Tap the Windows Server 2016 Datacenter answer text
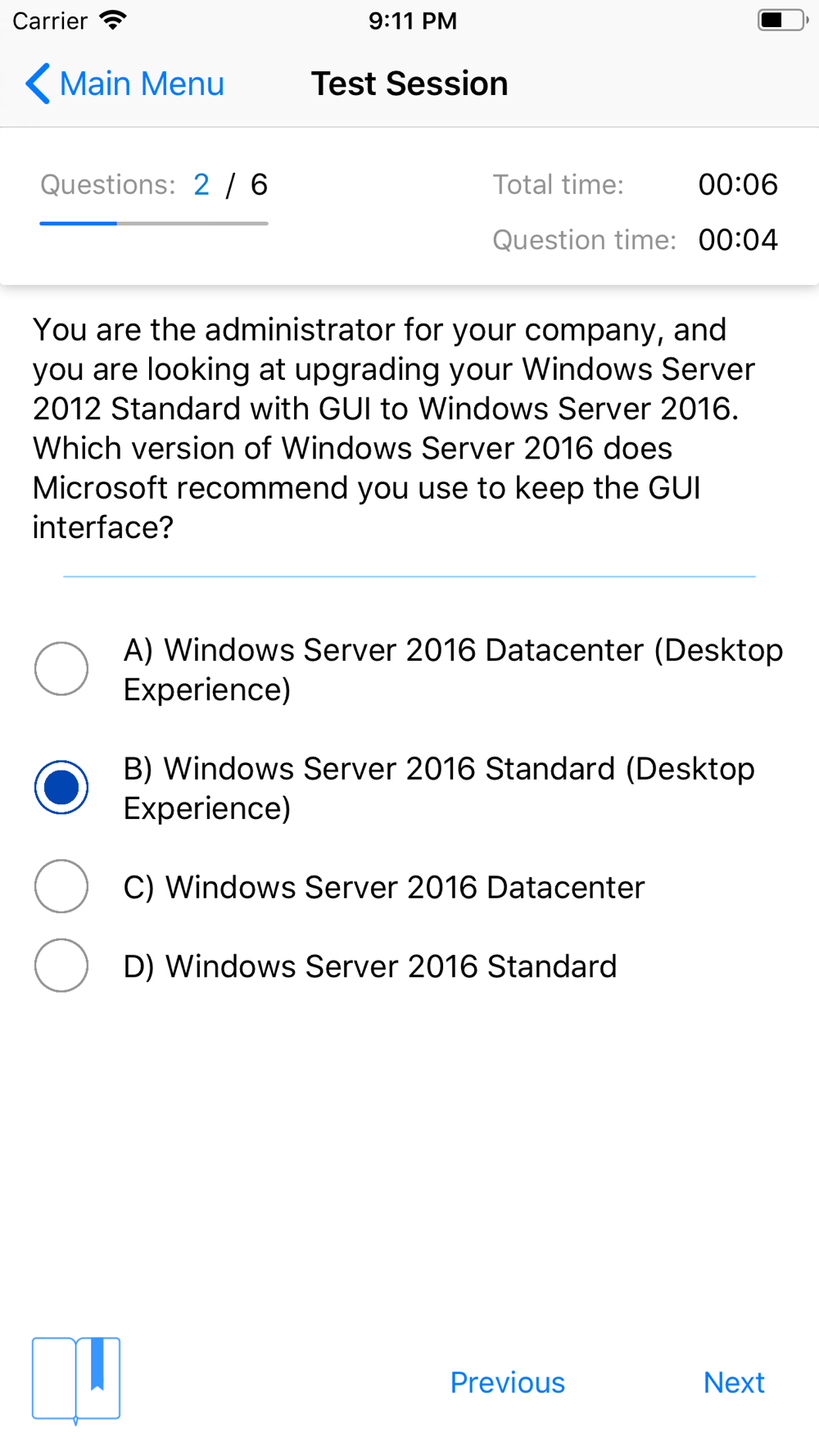This screenshot has height=1456, width=819. 384,888
